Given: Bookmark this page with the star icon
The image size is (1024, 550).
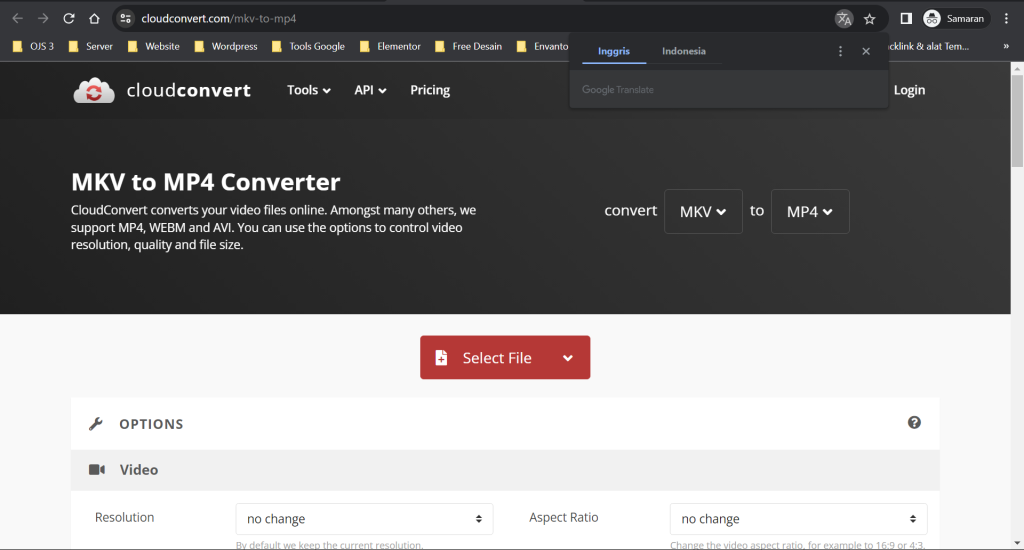Looking at the screenshot, I should pyautogui.click(x=870, y=19).
